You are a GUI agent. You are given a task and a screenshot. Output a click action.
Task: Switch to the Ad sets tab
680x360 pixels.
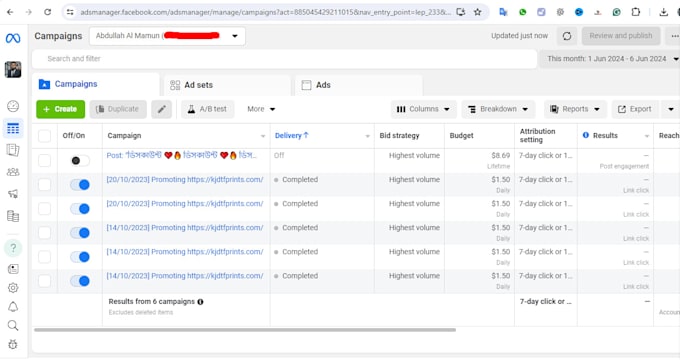coord(227,85)
